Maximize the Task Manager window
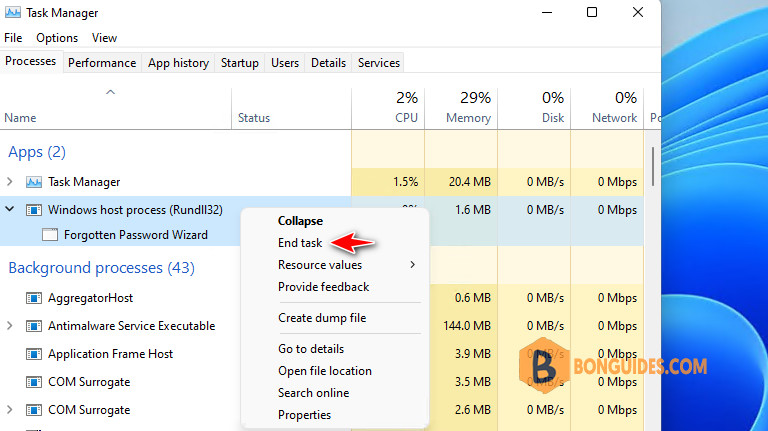The height and width of the screenshot is (431, 768). point(592,12)
